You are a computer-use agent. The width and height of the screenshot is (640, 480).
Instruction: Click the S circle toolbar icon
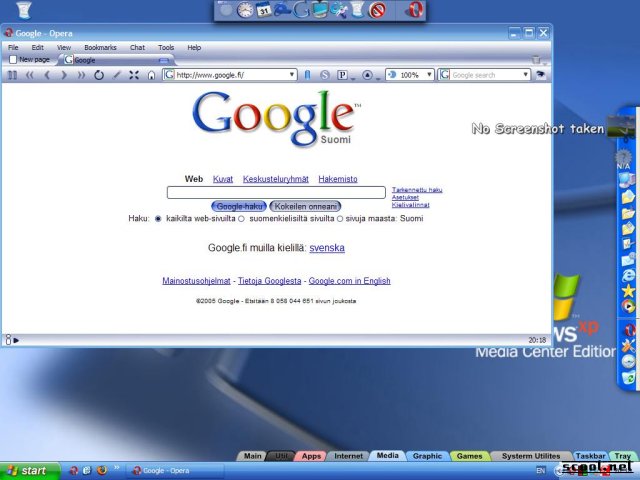[325, 75]
